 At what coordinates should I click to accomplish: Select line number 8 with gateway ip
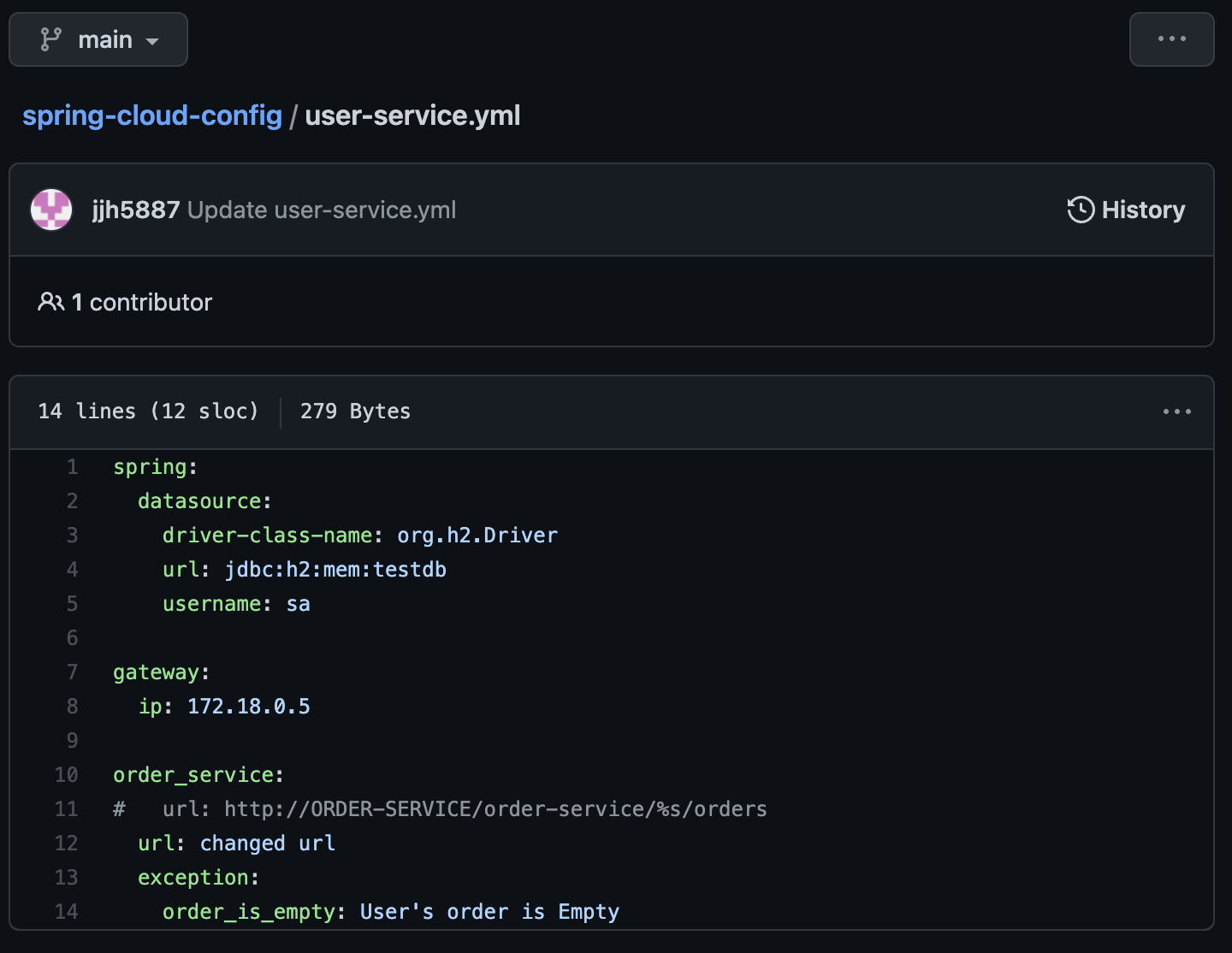click(x=72, y=707)
